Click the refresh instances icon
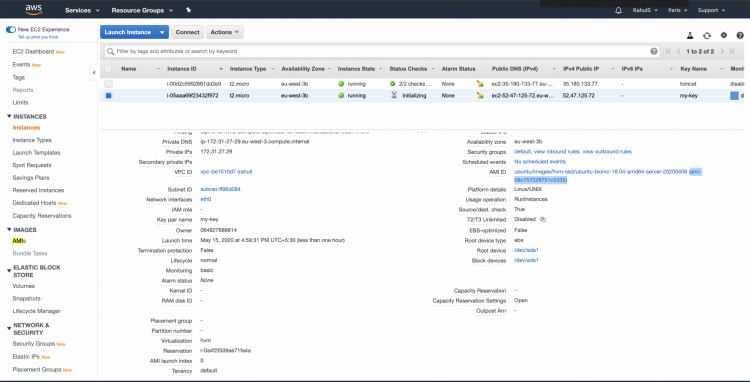Image resolution: width=750 pixels, height=382 pixels. (x=706, y=35)
